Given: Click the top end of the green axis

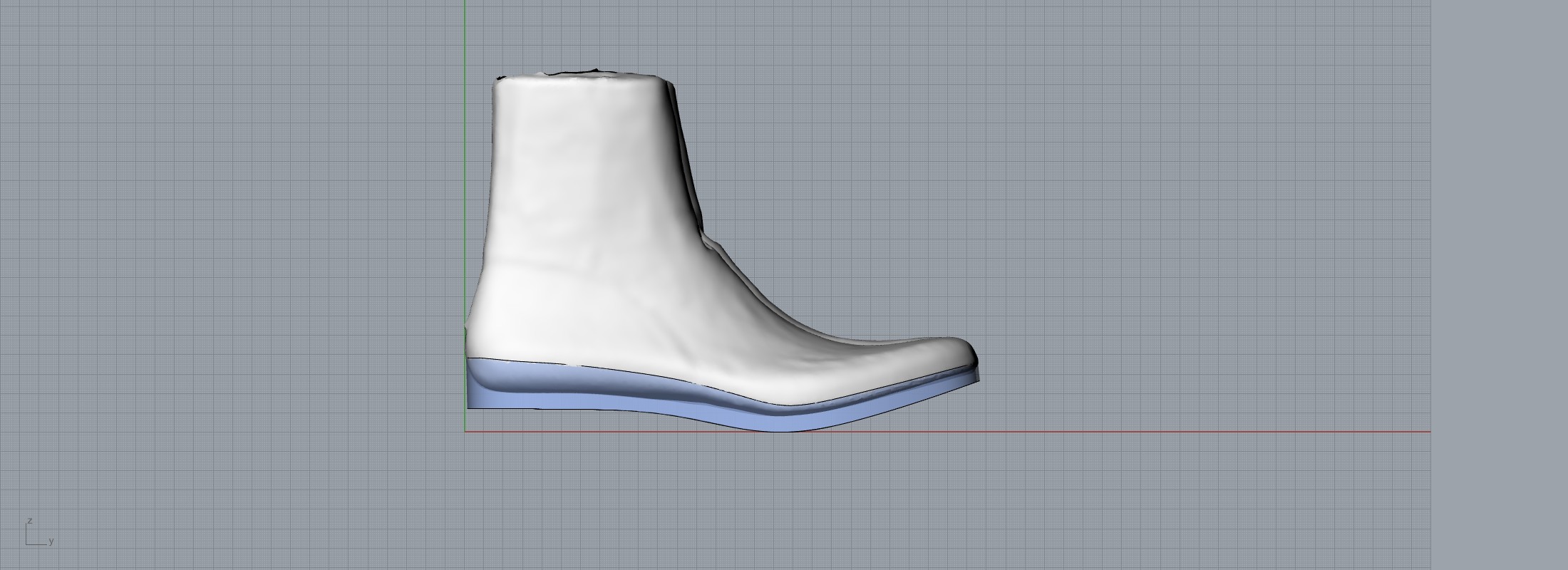Looking at the screenshot, I should click(465, 4).
